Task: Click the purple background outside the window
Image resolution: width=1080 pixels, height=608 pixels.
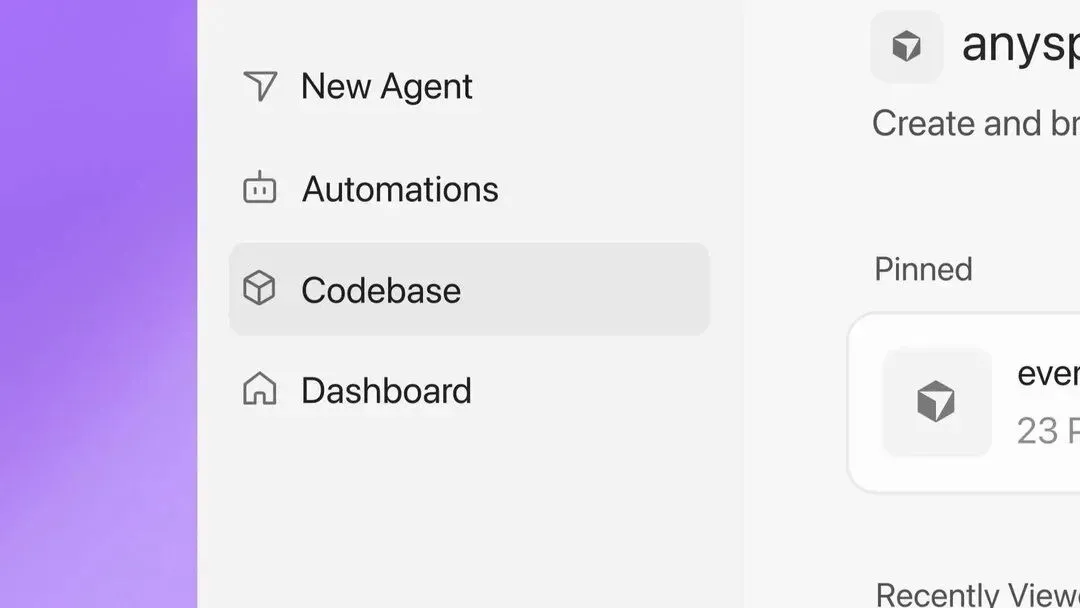Action: coord(98,304)
